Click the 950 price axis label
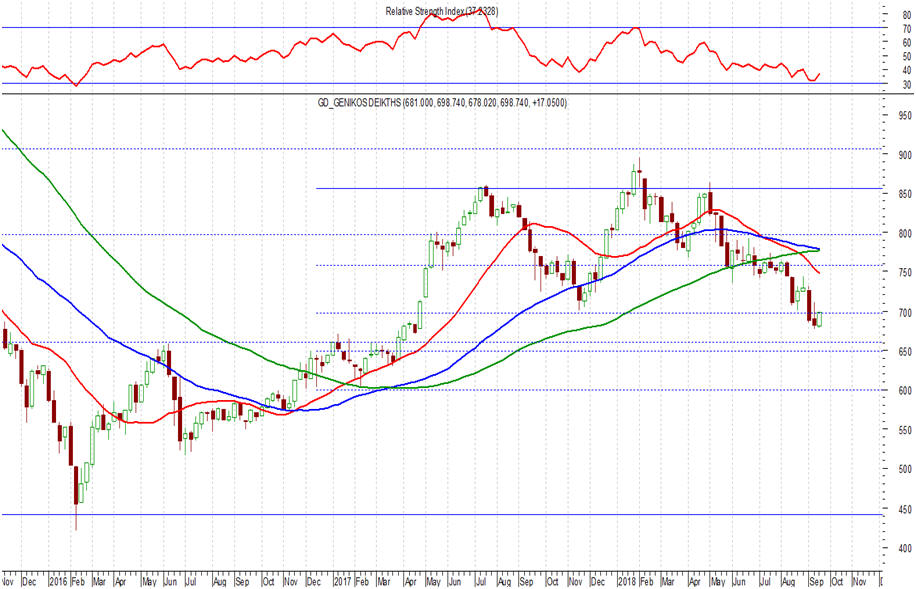 tap(905, 116)
